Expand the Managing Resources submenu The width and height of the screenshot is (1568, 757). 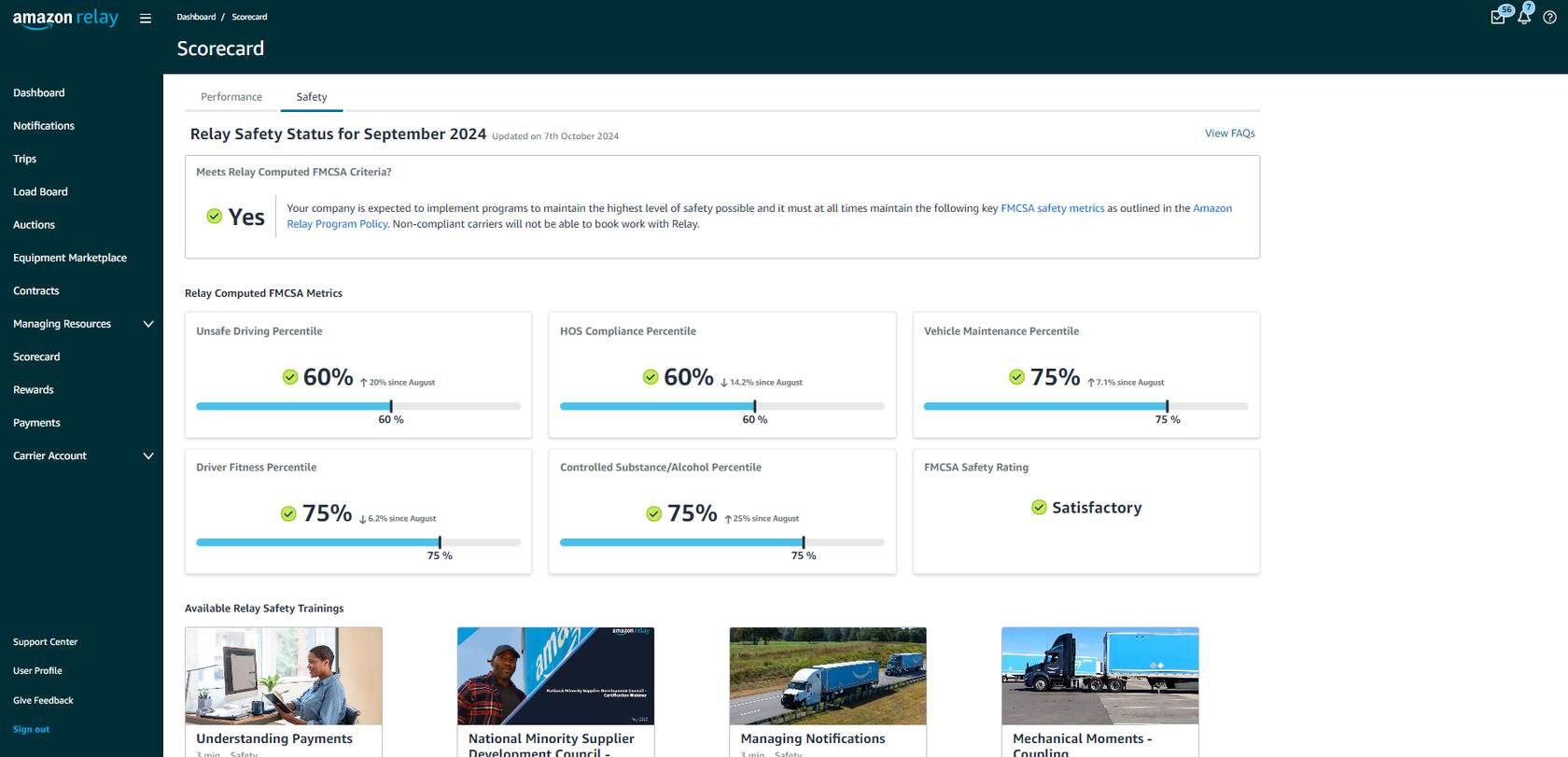(147, 324)
